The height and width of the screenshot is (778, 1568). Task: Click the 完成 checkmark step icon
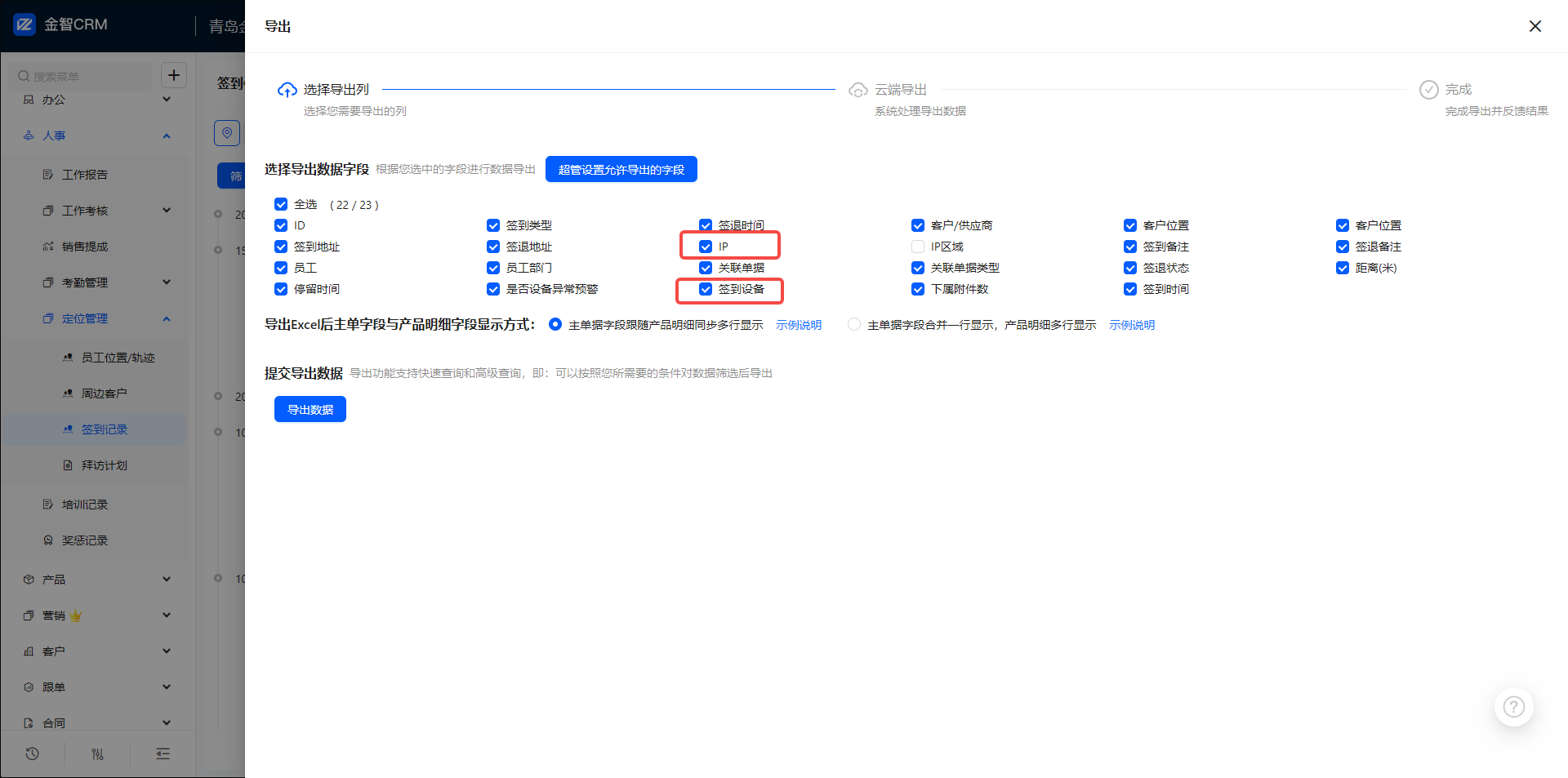[x=1429, y=90]
